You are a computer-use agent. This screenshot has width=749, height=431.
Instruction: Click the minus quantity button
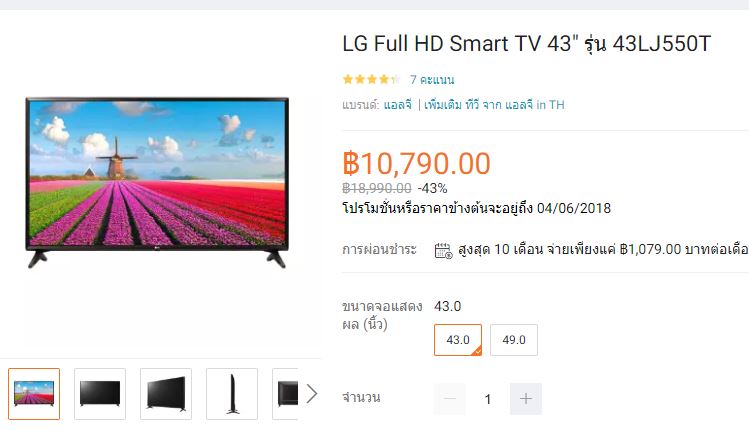coord(449,399)
